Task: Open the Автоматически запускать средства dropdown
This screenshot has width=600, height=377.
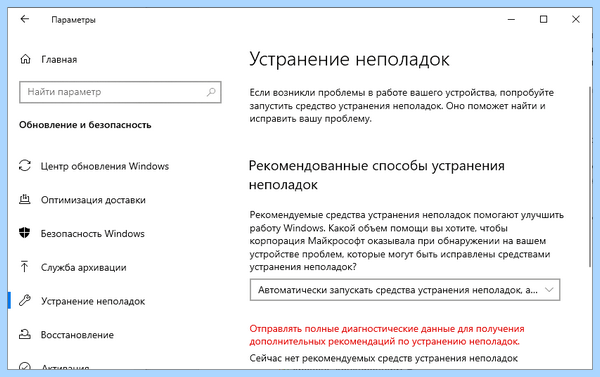Action: tap(405, 290)
